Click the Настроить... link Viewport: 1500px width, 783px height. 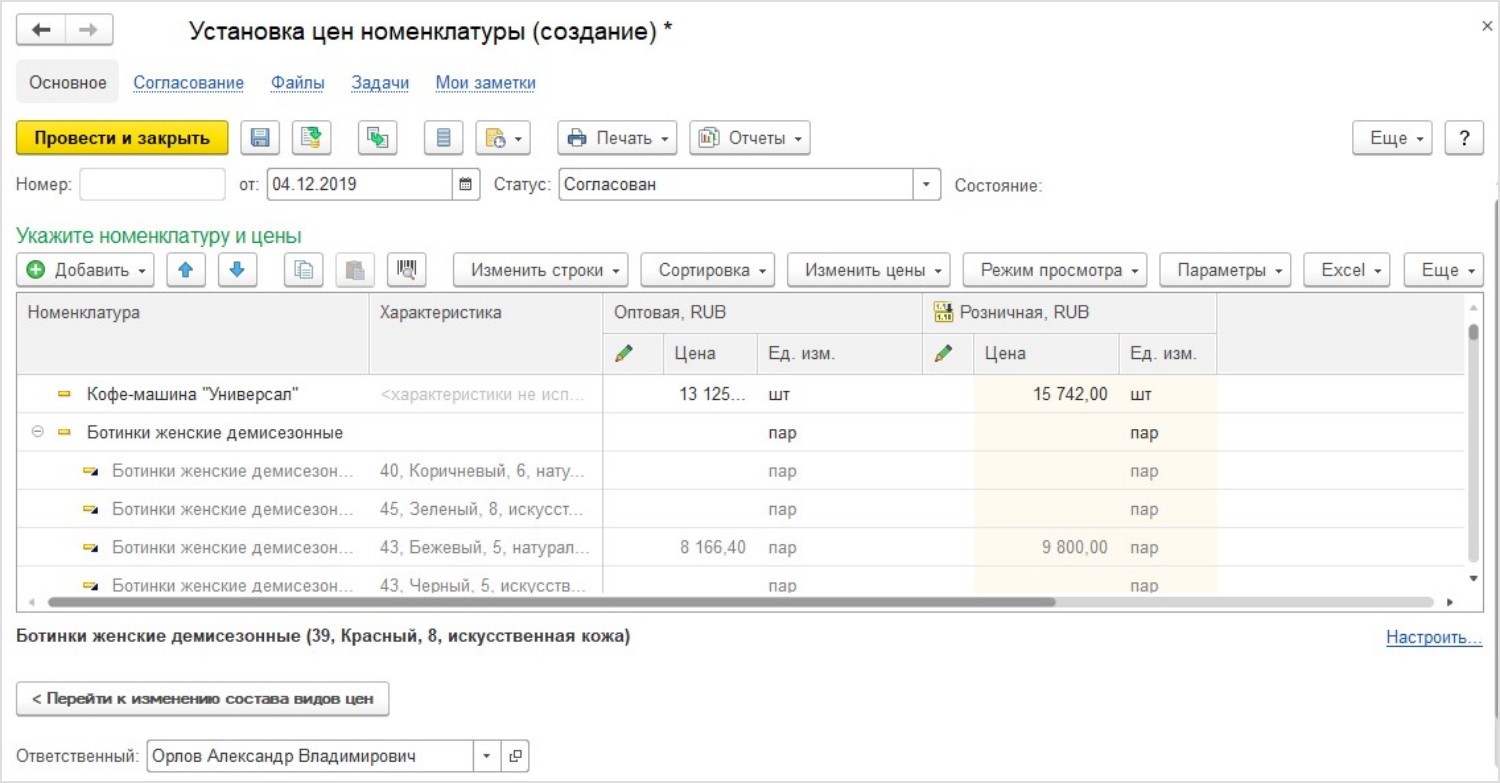click(1433, 637)
